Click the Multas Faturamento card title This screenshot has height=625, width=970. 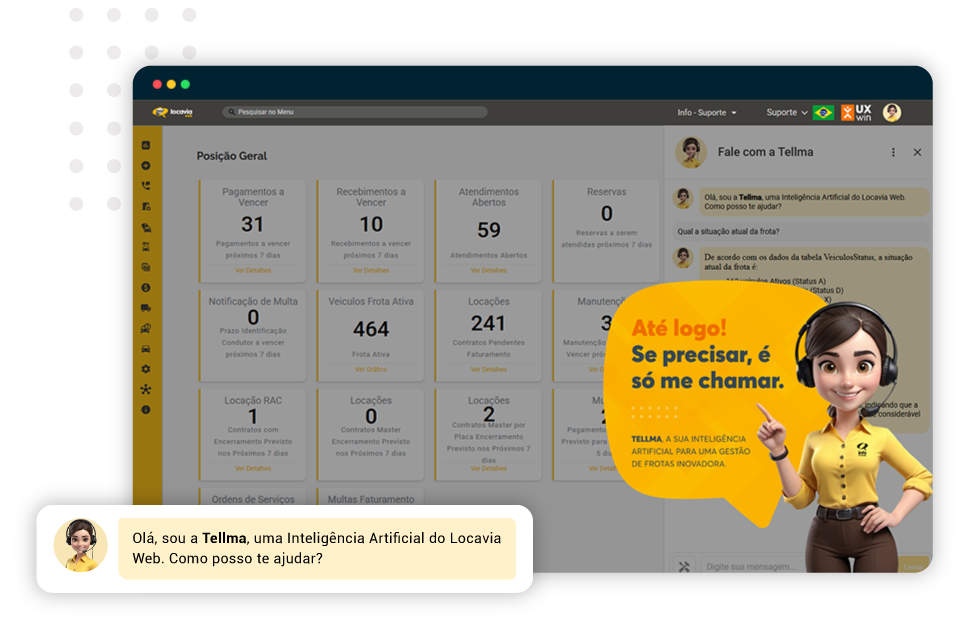[371, 499]
